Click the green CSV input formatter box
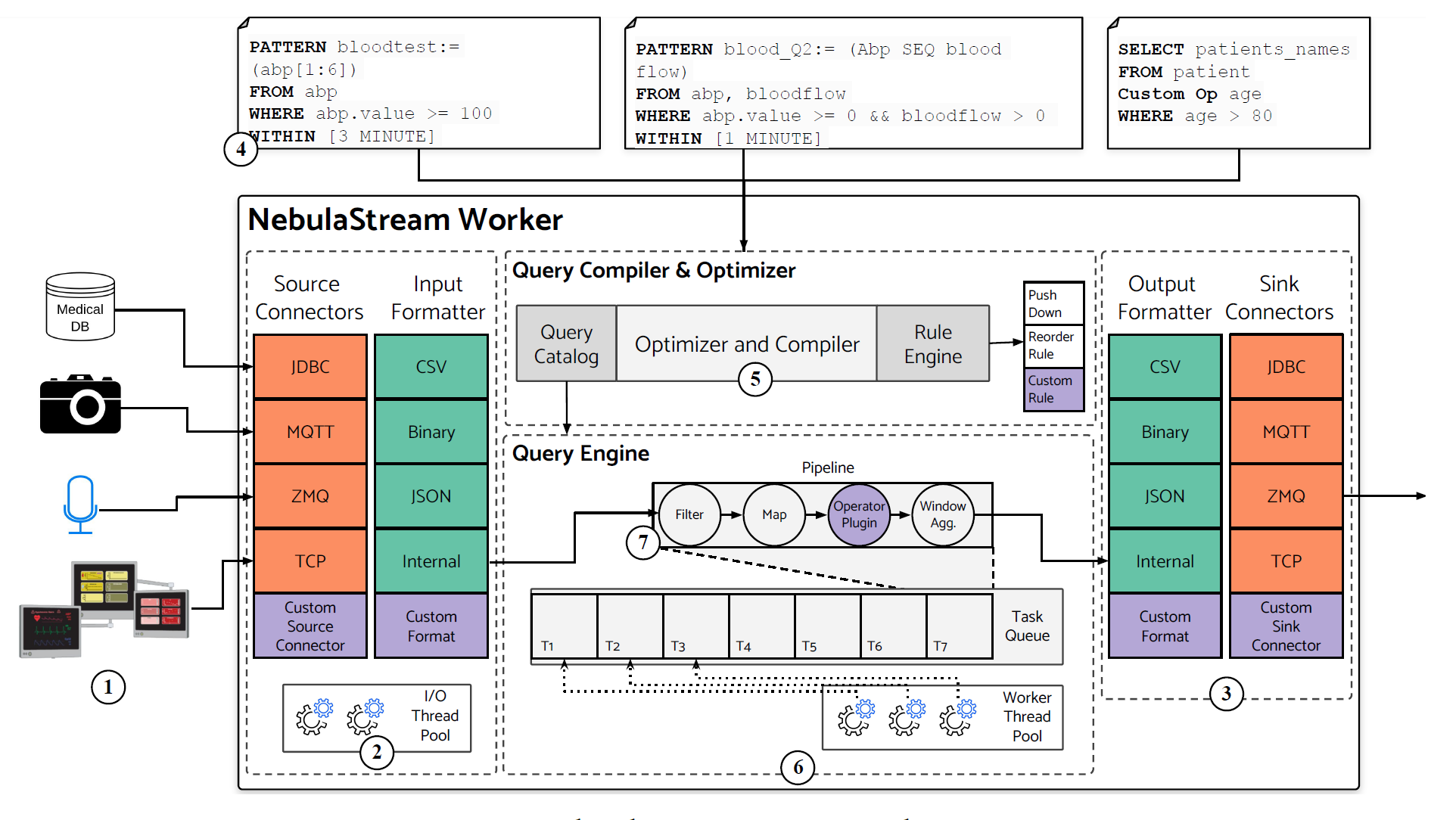 pos(431,367)
